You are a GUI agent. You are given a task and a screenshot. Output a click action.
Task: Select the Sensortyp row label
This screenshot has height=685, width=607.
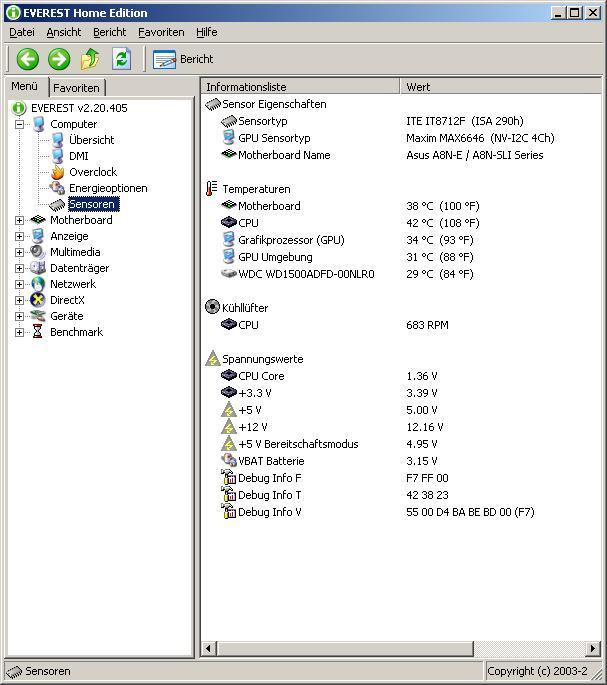click(263, 121)
